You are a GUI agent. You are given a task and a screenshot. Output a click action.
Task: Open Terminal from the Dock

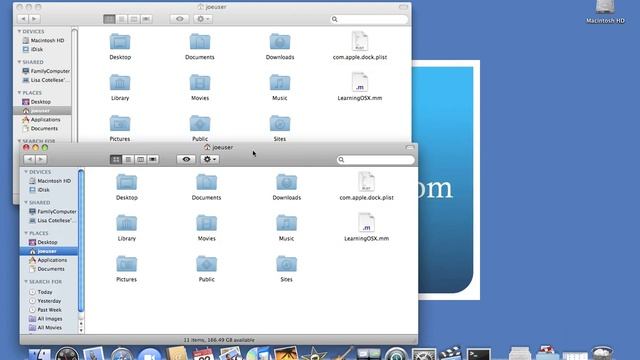478,353
